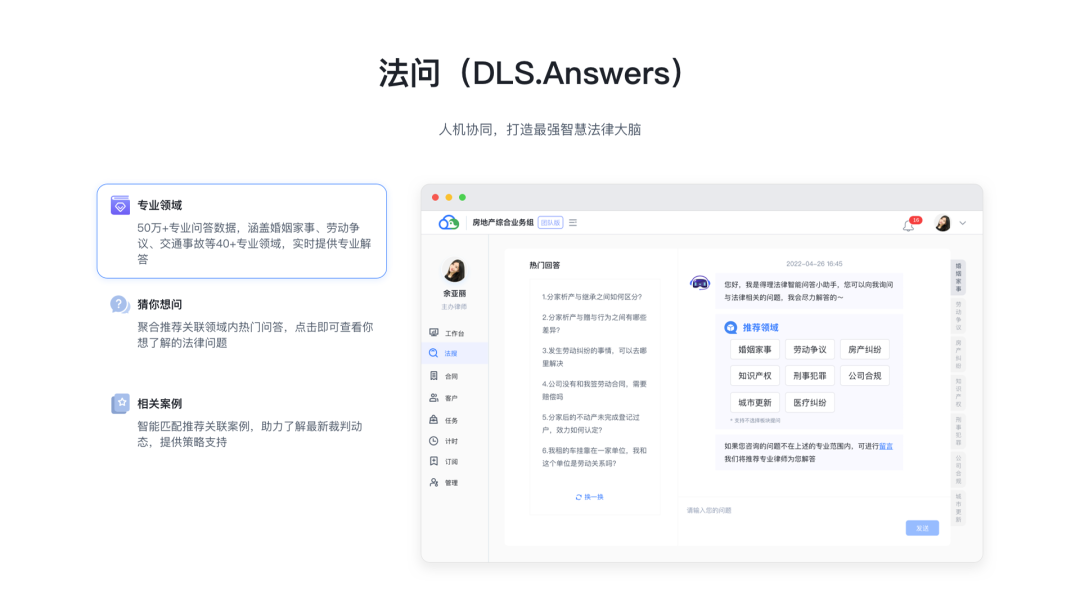Select 法搜 in the sidebar
This screenshot has height=608, width=1080.
point(455,353)
